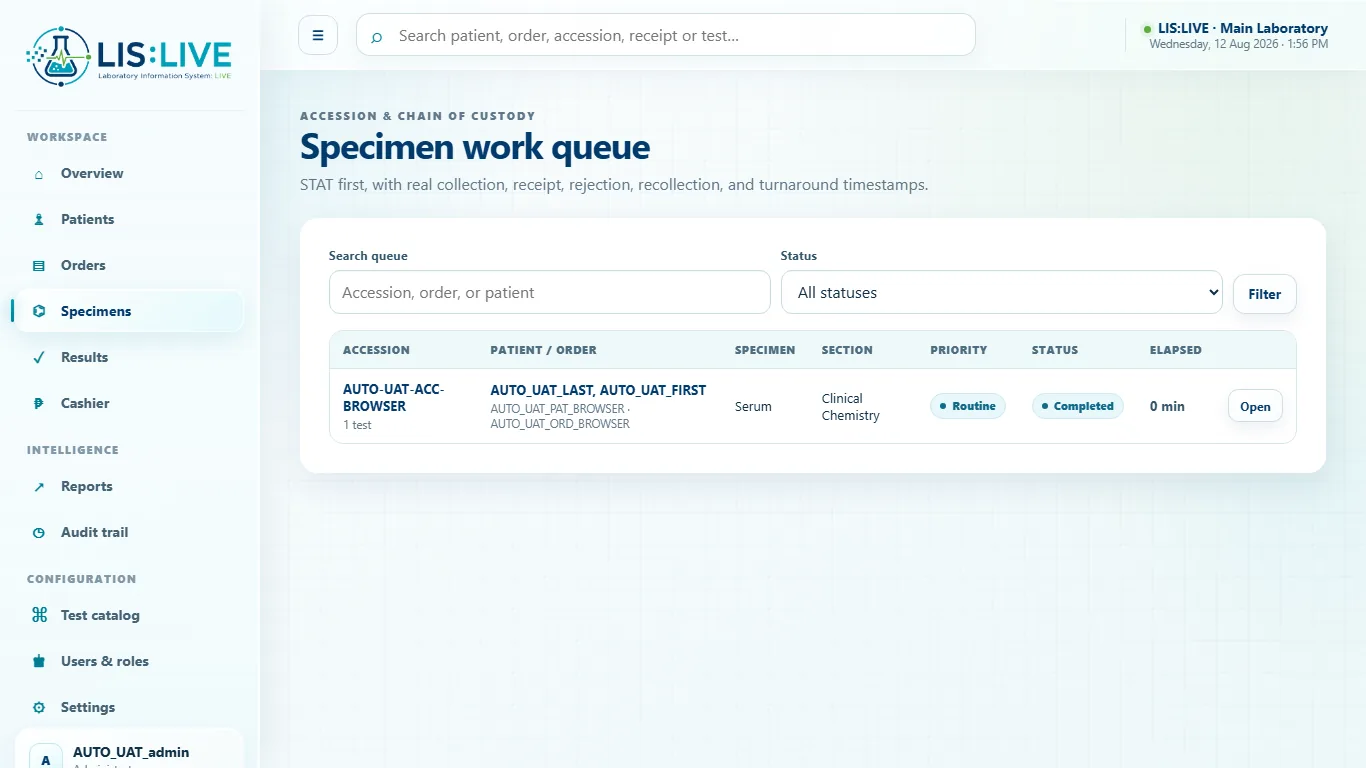Click the Reports arrow icon
The width and height of the screenshot is (1366, 768).
point(39,487)
